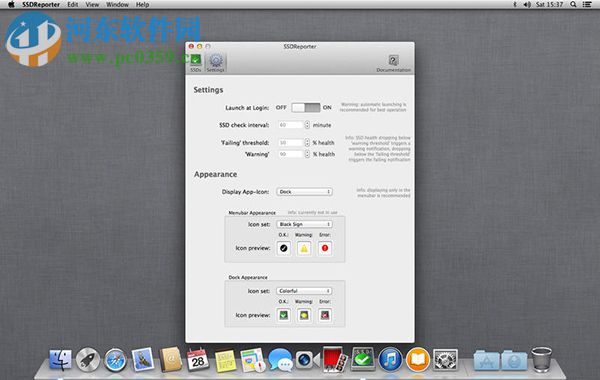Open the Apple menu

tap(11, 5)
